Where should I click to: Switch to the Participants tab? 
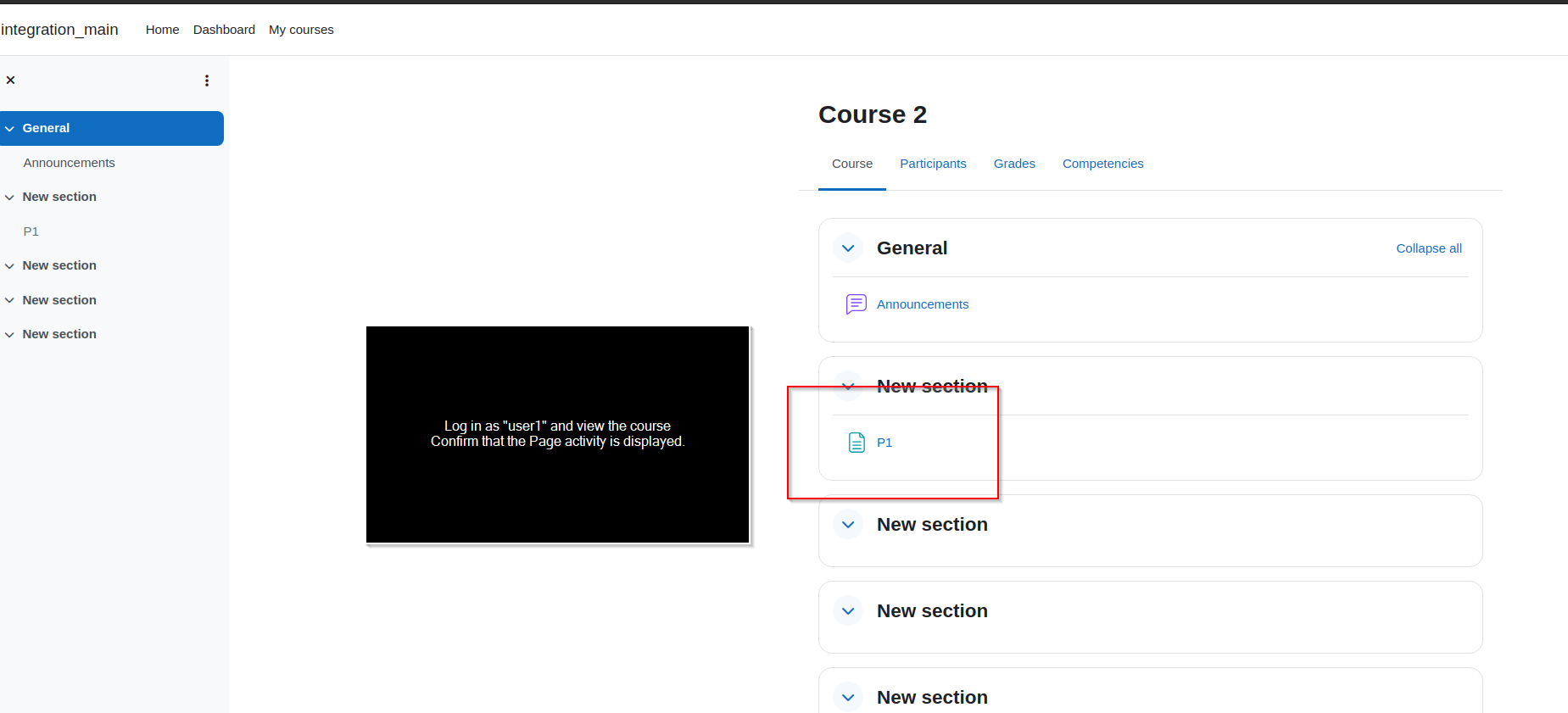(x=933, y=164)
